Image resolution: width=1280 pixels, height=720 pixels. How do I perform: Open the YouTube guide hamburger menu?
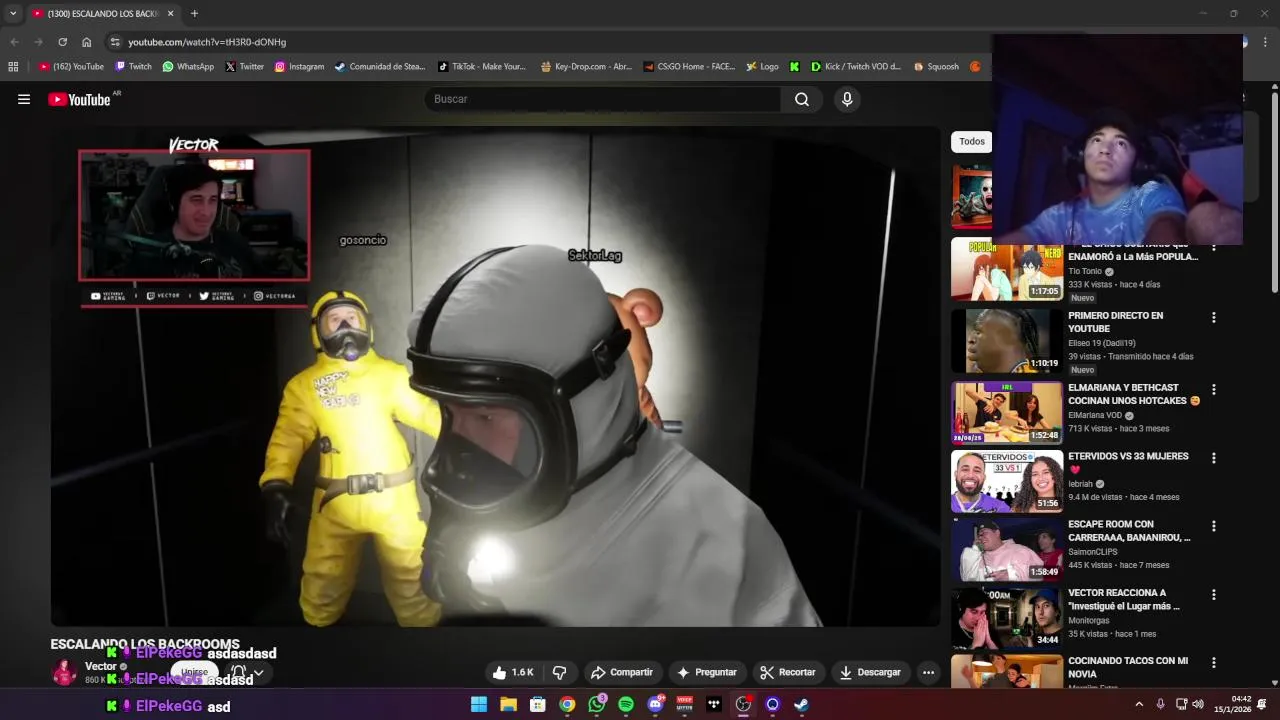tap(24, 99)
